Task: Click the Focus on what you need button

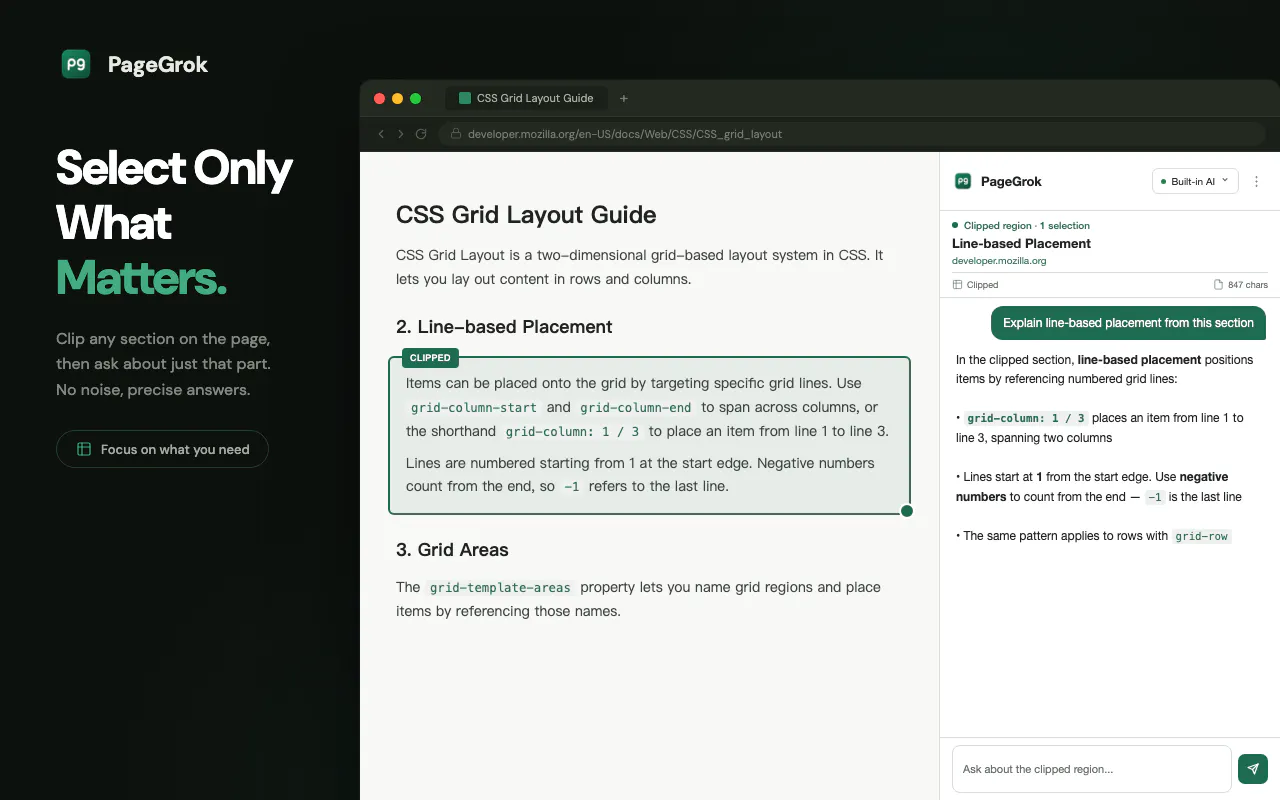Action: (162, 449)
